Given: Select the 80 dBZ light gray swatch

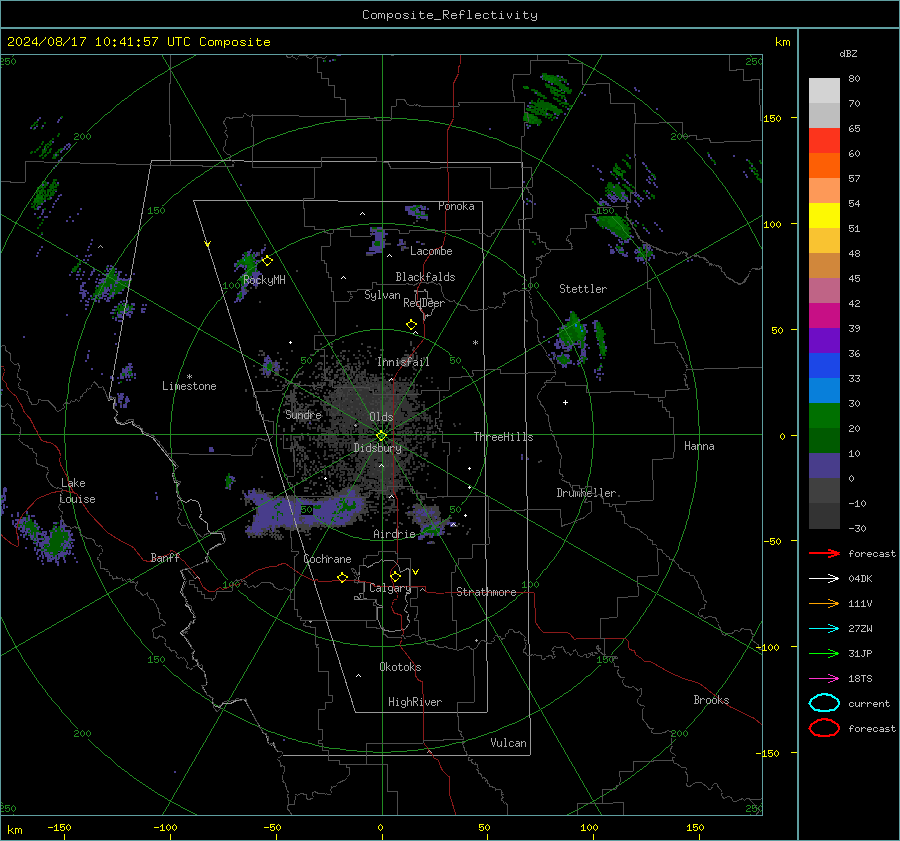Looking at the screenshot, I should pyautogui.click(x=824, y=90).
